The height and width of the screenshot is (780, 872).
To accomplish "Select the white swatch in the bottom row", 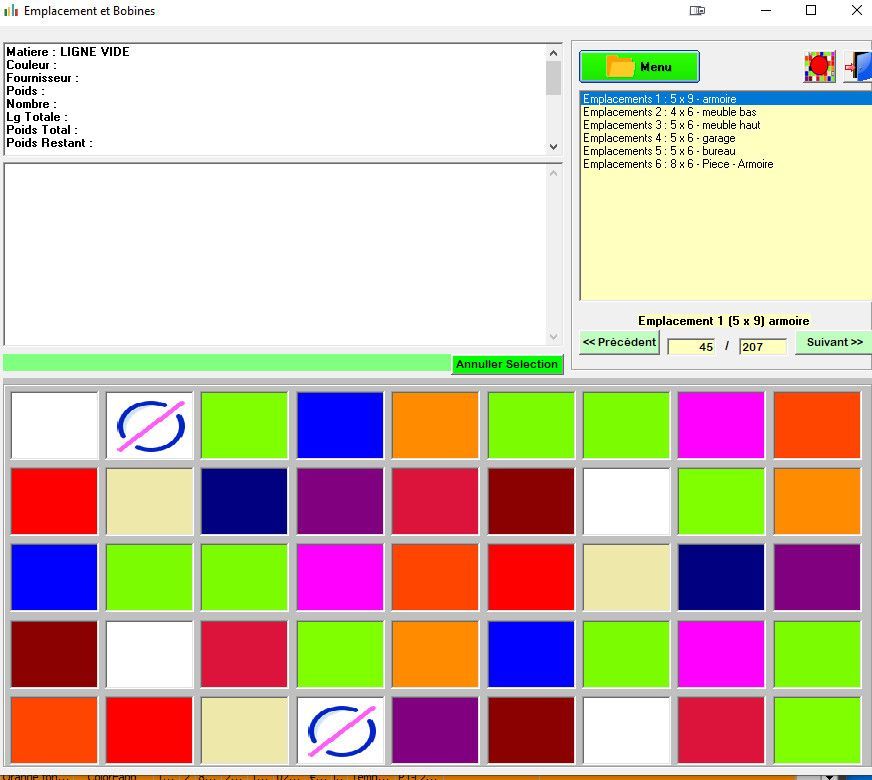I will [x=626, y=730].
